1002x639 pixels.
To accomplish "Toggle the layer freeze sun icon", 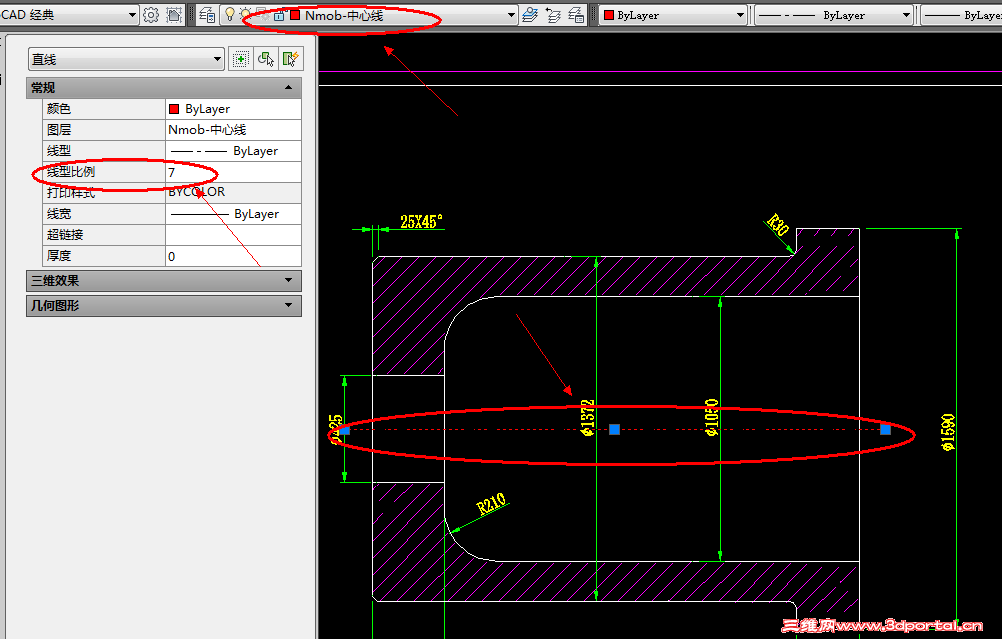I will (x=245, y=15).
